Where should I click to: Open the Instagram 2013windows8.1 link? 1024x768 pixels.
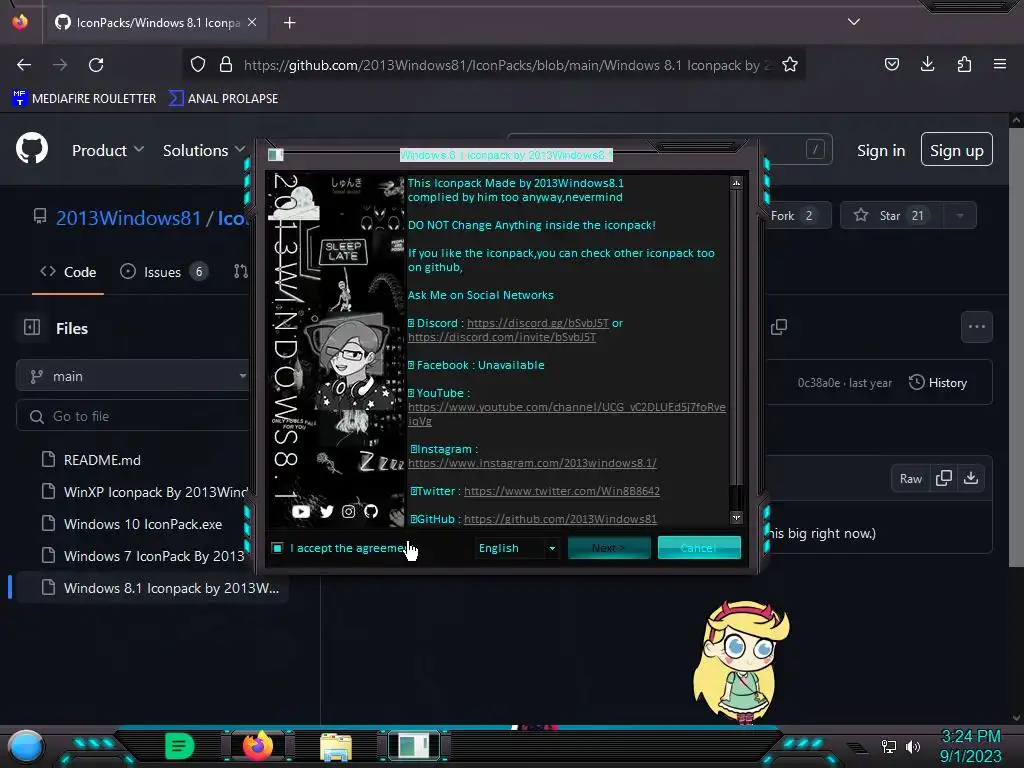coord(532,463)
